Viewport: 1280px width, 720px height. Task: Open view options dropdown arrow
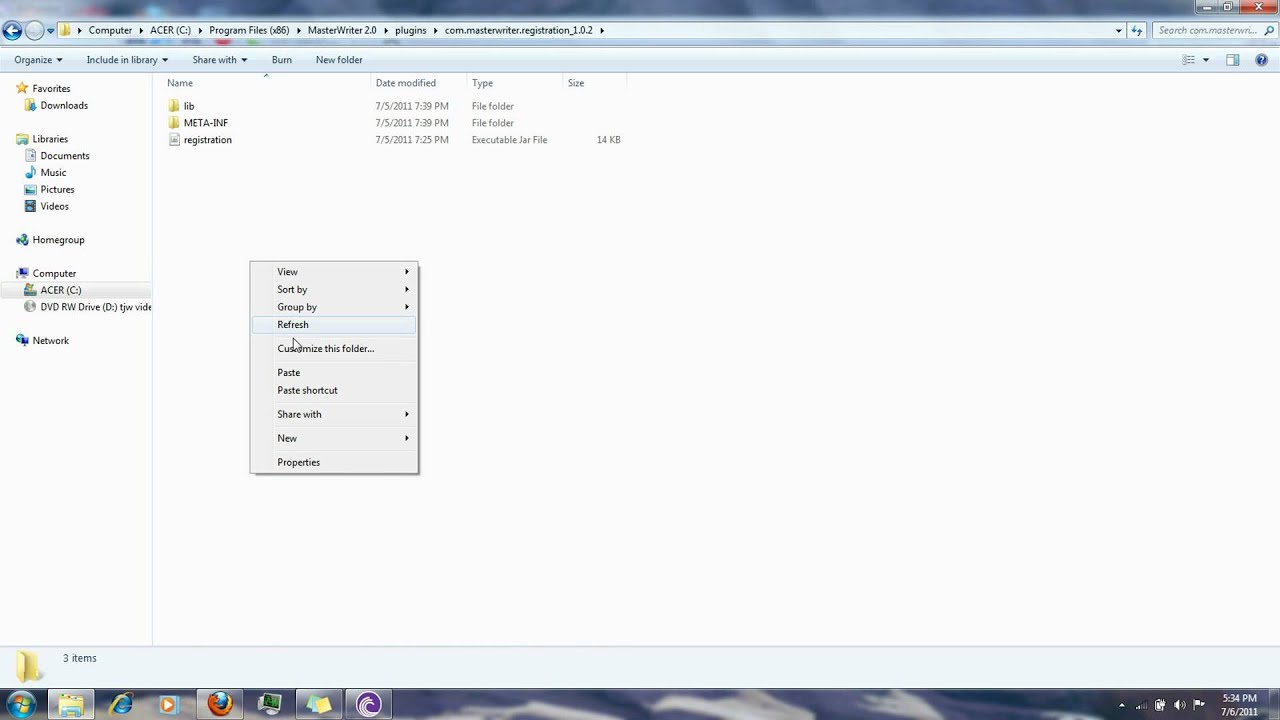(1205, 60)
